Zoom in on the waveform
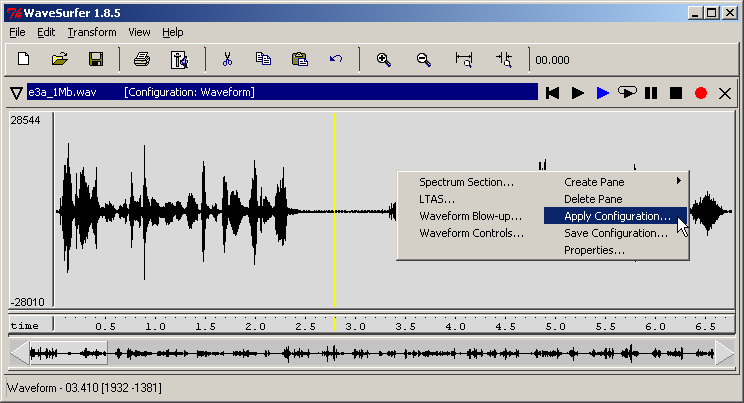This screenshot has width=744, height=403. [383, 59]
